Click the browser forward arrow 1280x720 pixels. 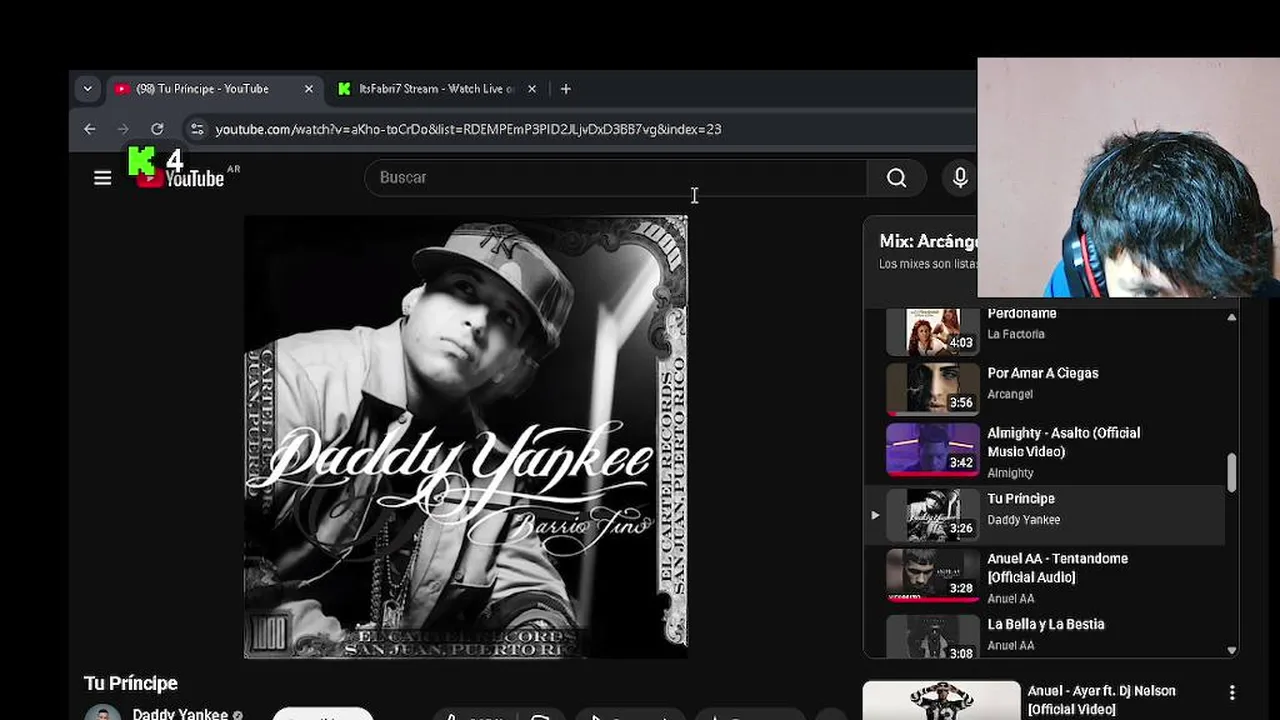pos(123,129)
